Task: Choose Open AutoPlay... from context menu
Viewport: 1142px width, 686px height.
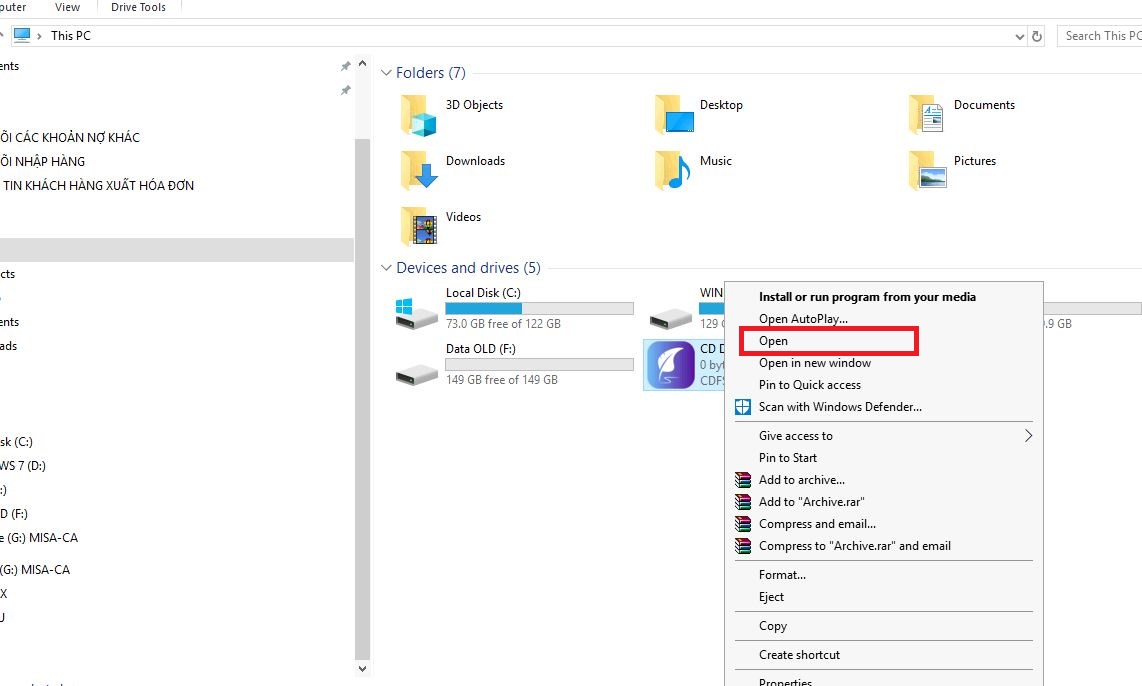Action: click(x=803, y=319)
